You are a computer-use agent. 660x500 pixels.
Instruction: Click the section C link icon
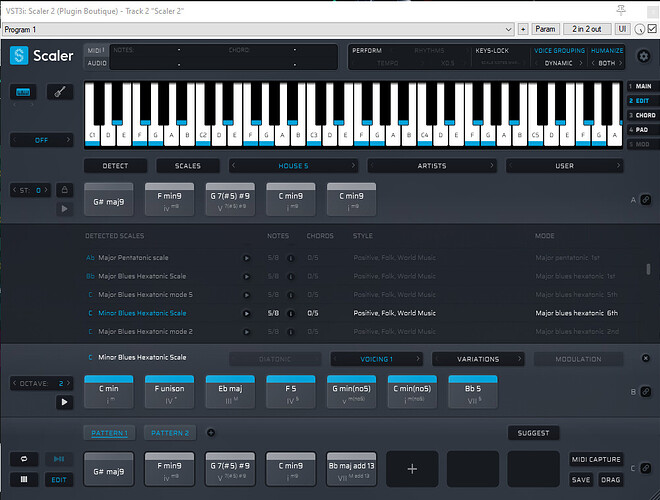pyautogui.click(x=646, y=468)
